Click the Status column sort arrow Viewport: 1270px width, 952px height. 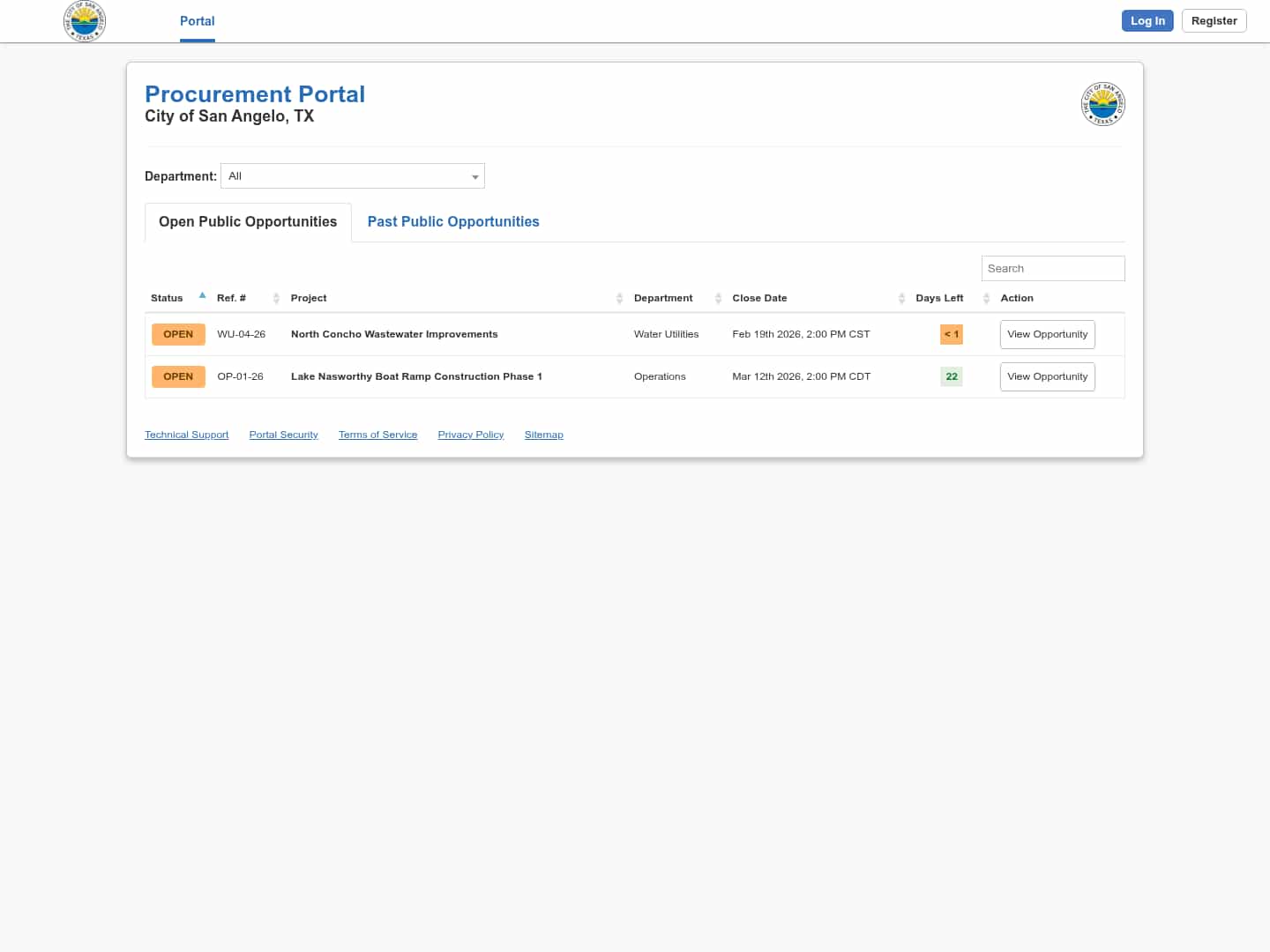202,295
